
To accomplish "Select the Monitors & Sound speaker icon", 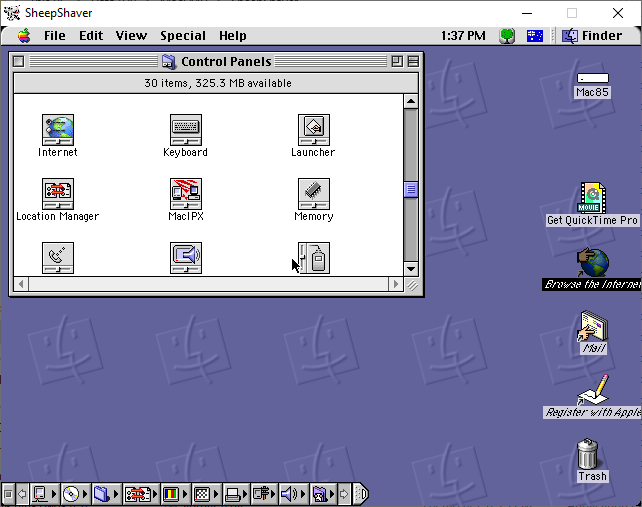I will tap(185, 258).
